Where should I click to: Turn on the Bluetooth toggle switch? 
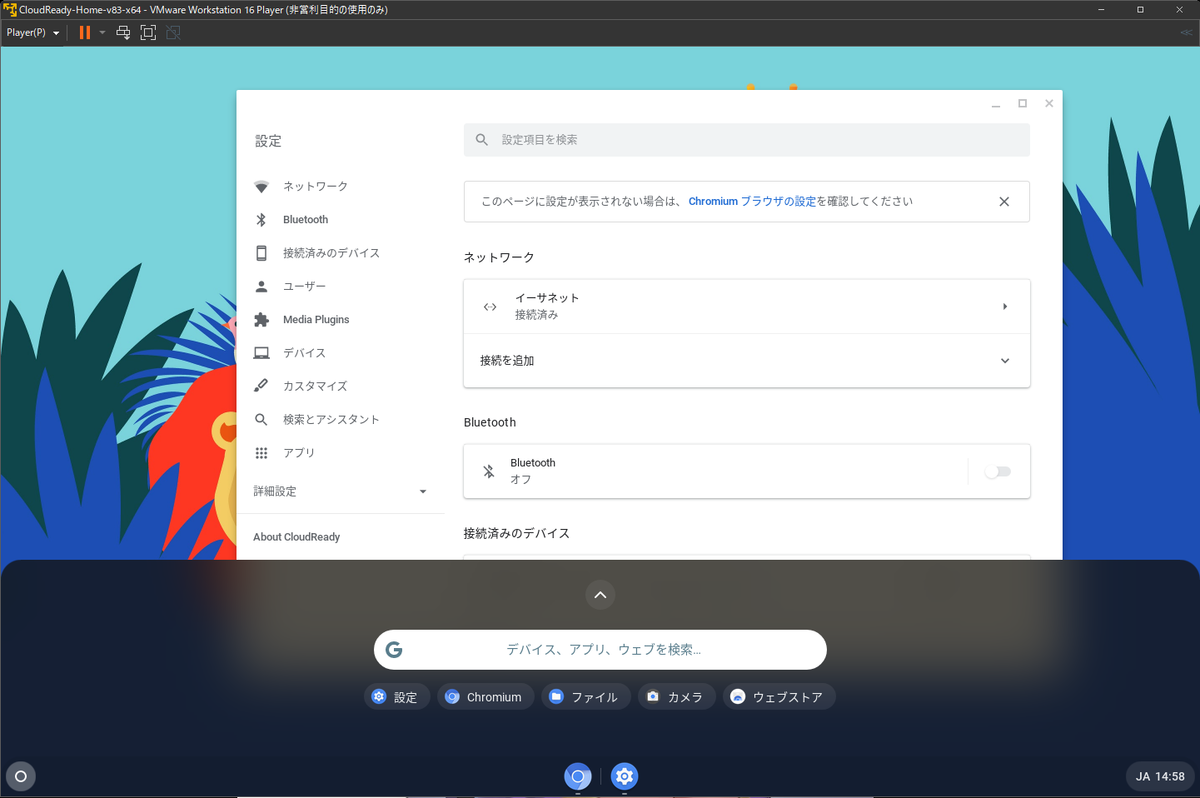coord(997,472)
